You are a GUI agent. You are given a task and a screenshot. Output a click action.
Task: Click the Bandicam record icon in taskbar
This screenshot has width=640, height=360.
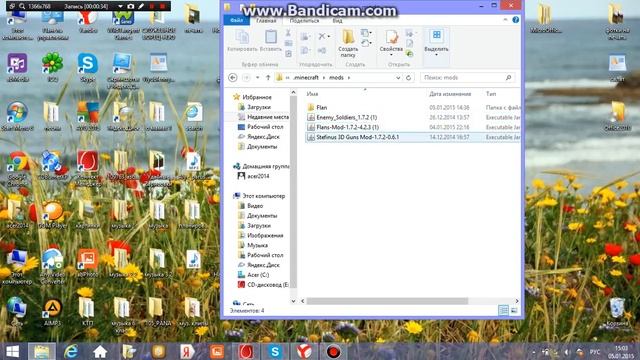[333, 351]
